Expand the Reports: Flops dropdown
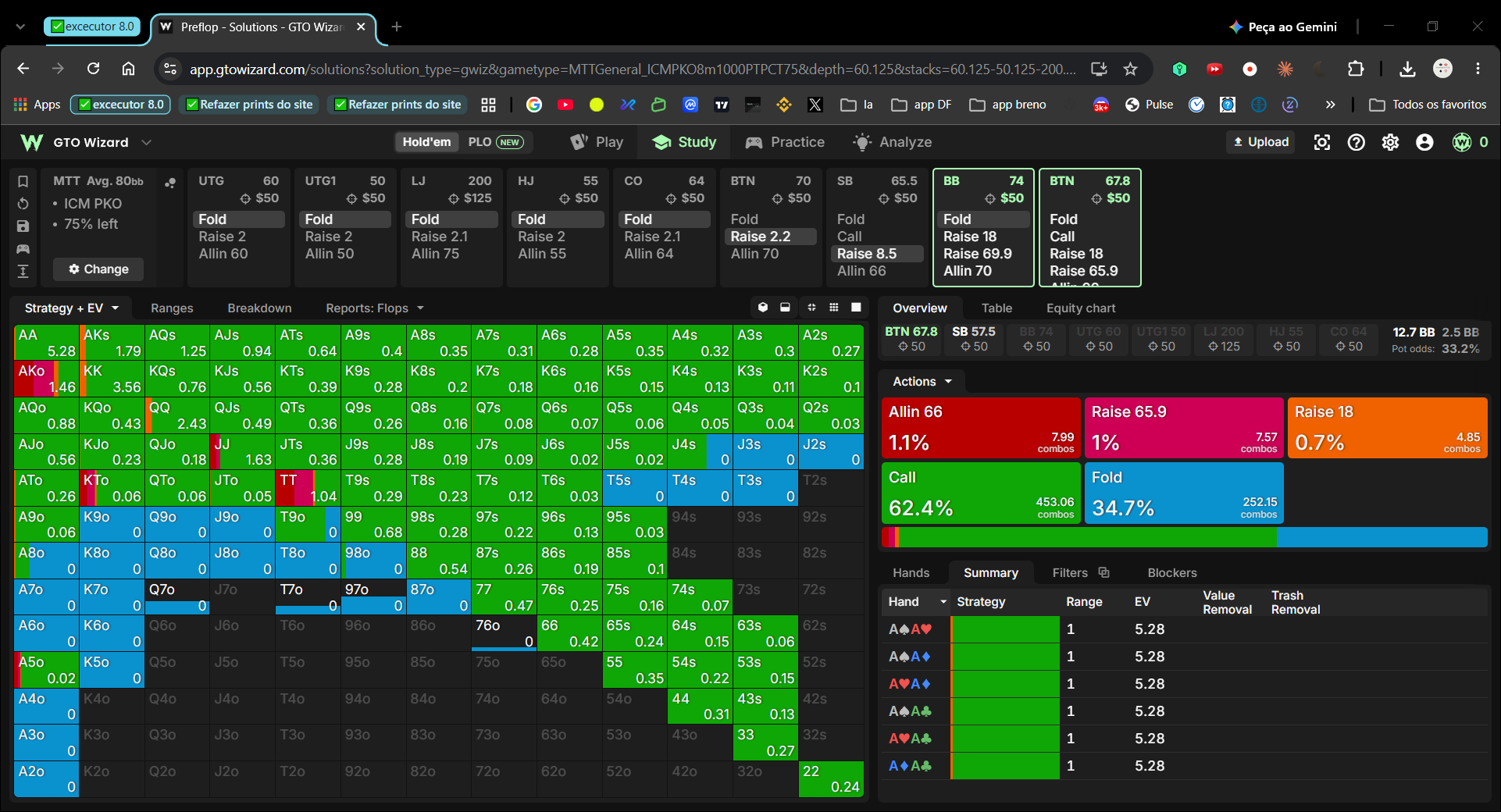The image size is (1501, 812). pyautogui.click(x=375, y=308)
